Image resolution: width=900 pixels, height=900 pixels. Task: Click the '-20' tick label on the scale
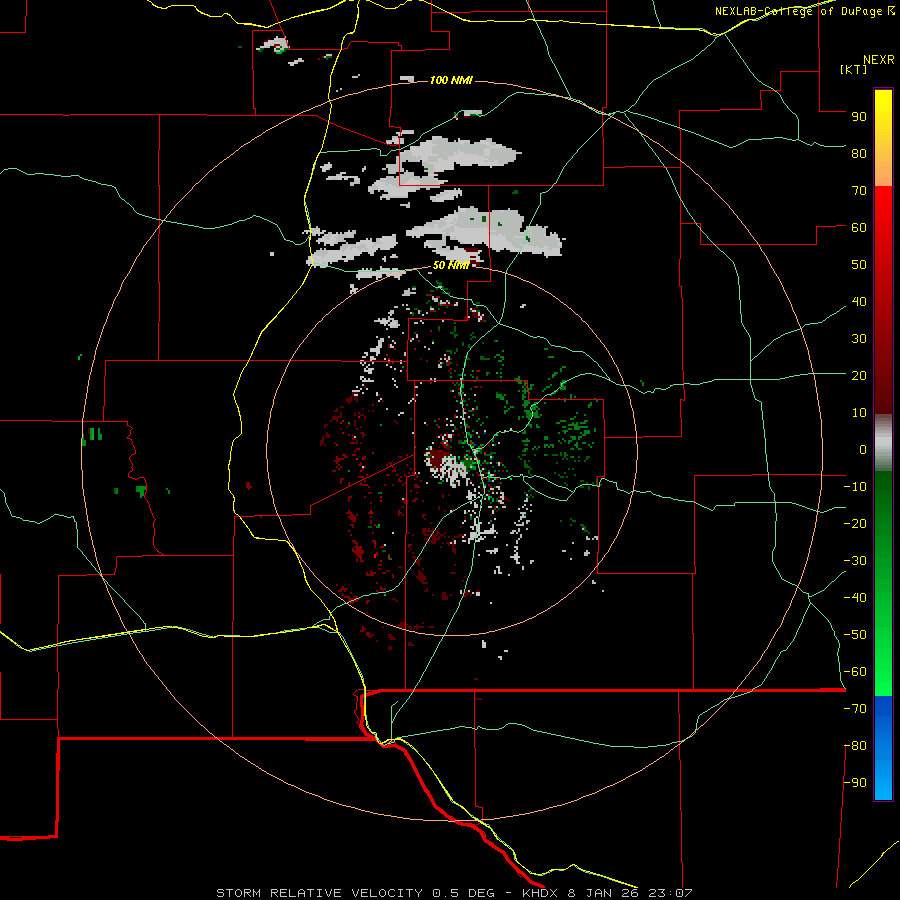(855, 523)
